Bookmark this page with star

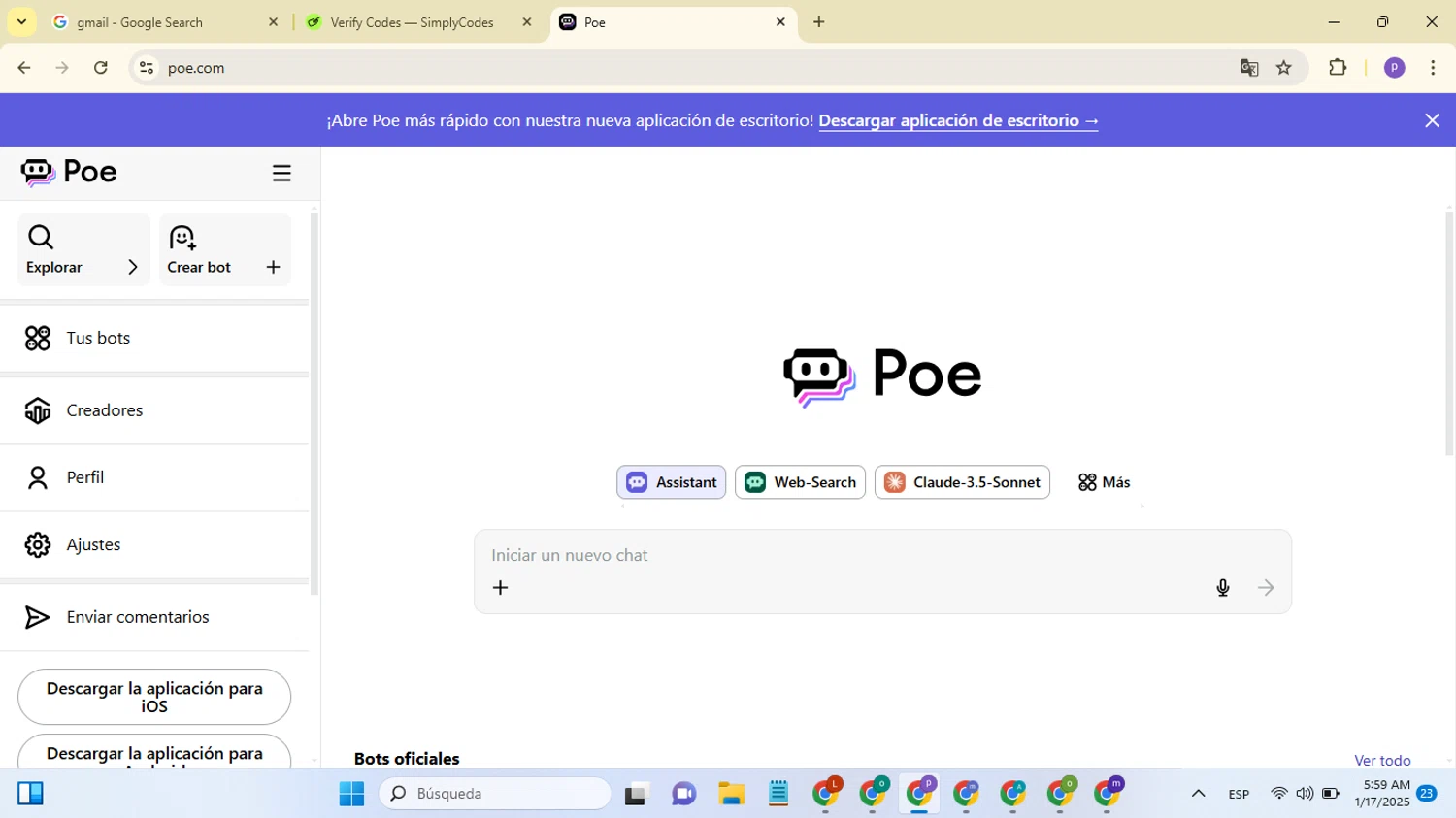[1284, 68]
